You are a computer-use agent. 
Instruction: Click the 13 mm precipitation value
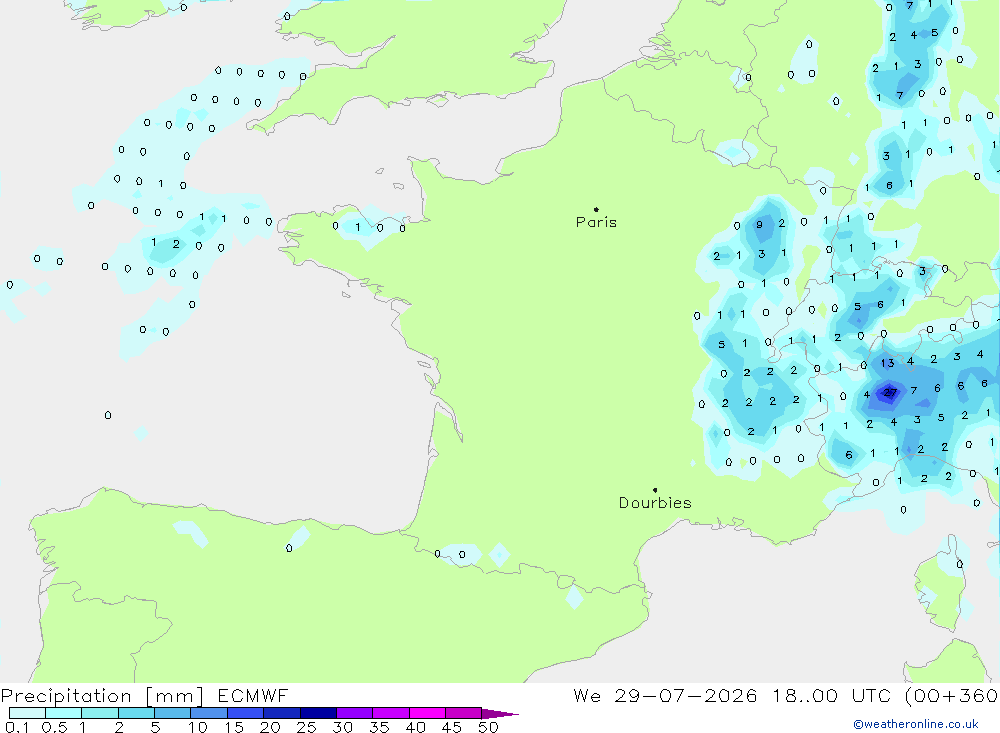(x=887, y=363)
